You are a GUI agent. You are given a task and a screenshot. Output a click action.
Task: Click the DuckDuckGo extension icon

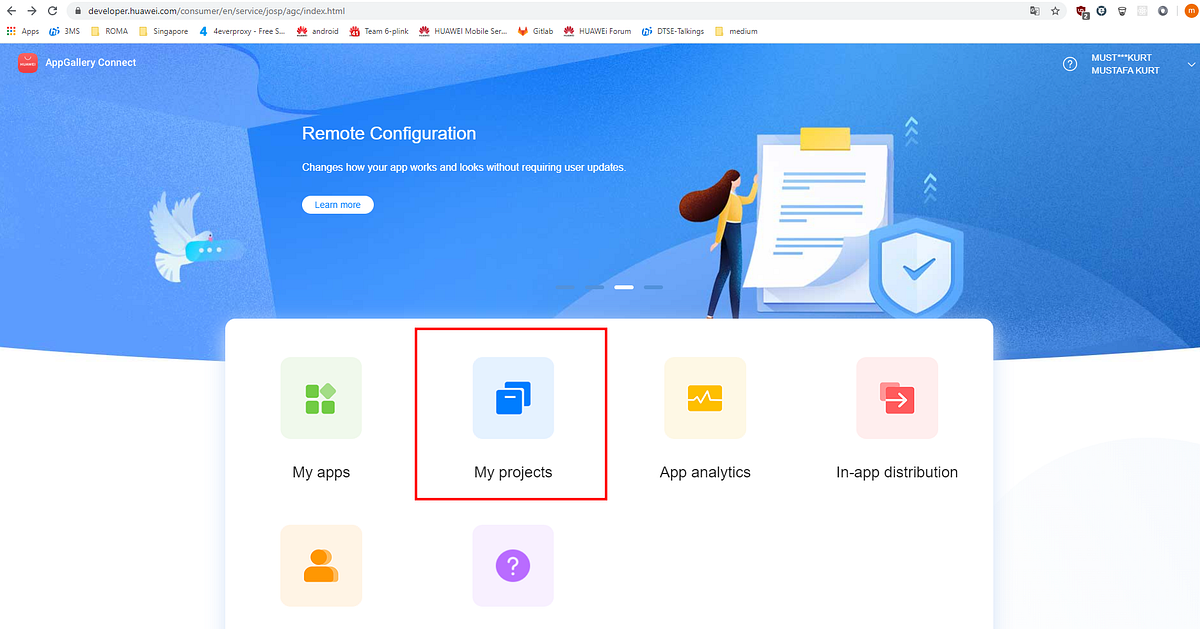[x=1103, y=11]
